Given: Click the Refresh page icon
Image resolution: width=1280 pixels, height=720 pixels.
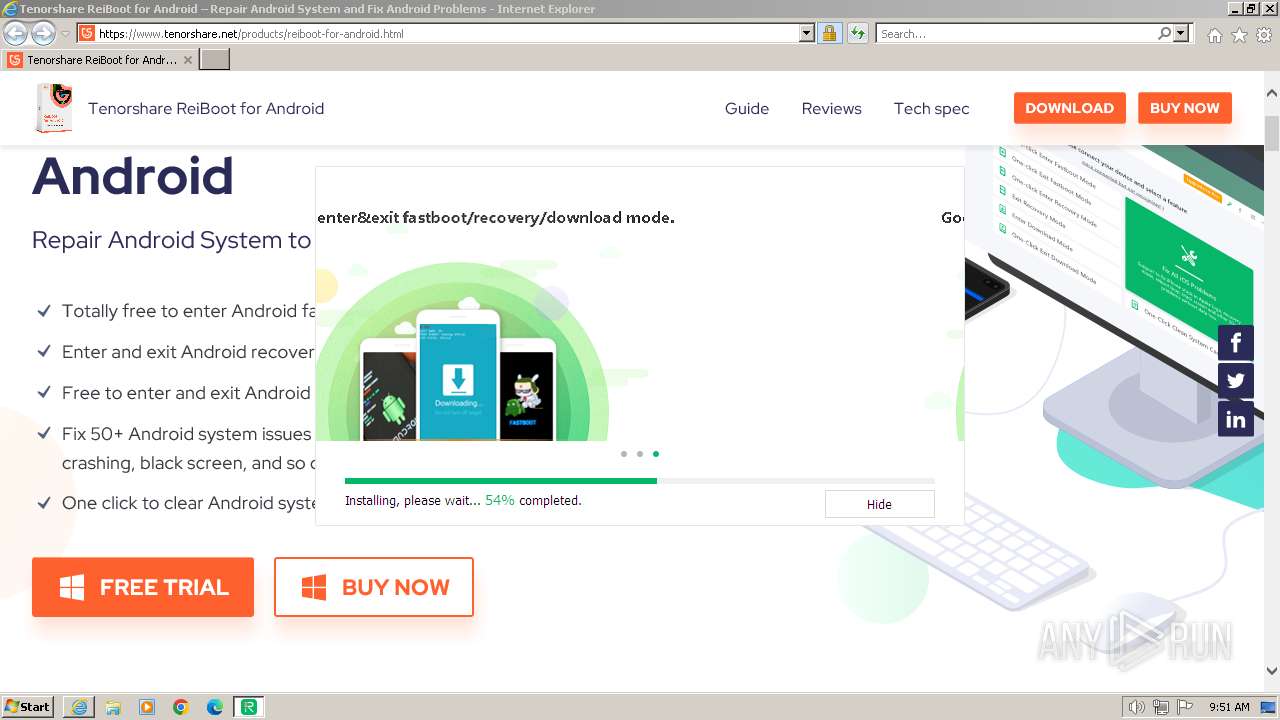Looking at the screenshot, I should pos(857,33).
